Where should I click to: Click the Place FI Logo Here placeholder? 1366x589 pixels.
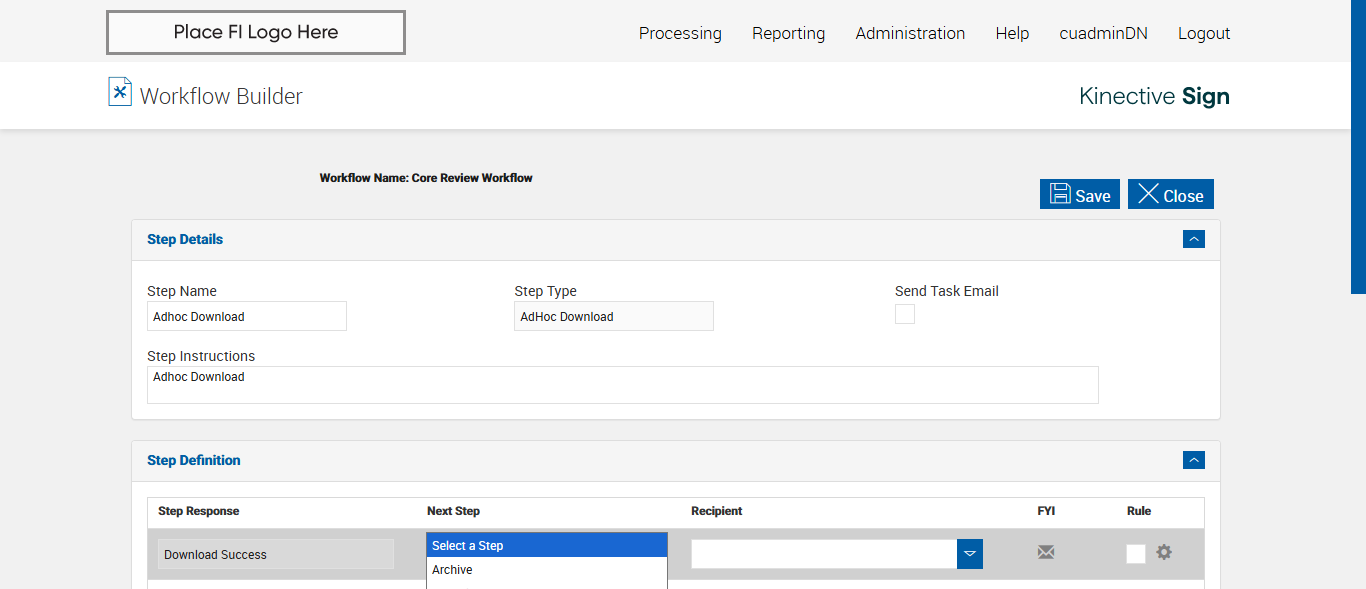coord(256,33)
